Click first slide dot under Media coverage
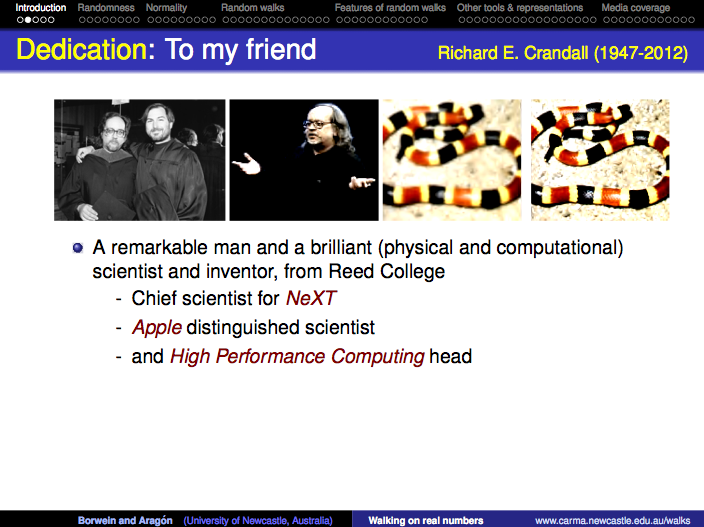The height and width of the screenshot is (527, 704). pos(605,19)
